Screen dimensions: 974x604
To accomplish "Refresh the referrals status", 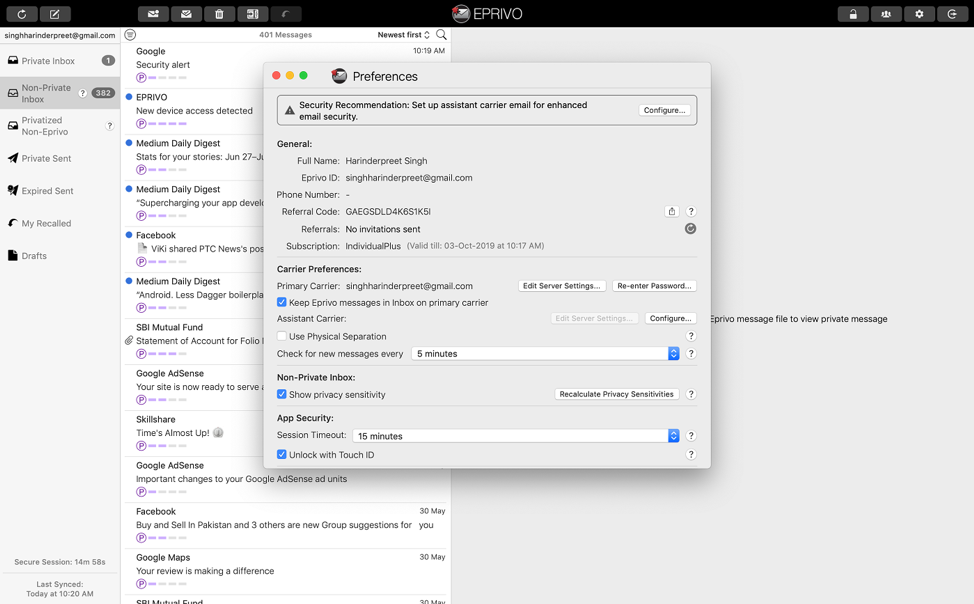I will tap(690, 229).
